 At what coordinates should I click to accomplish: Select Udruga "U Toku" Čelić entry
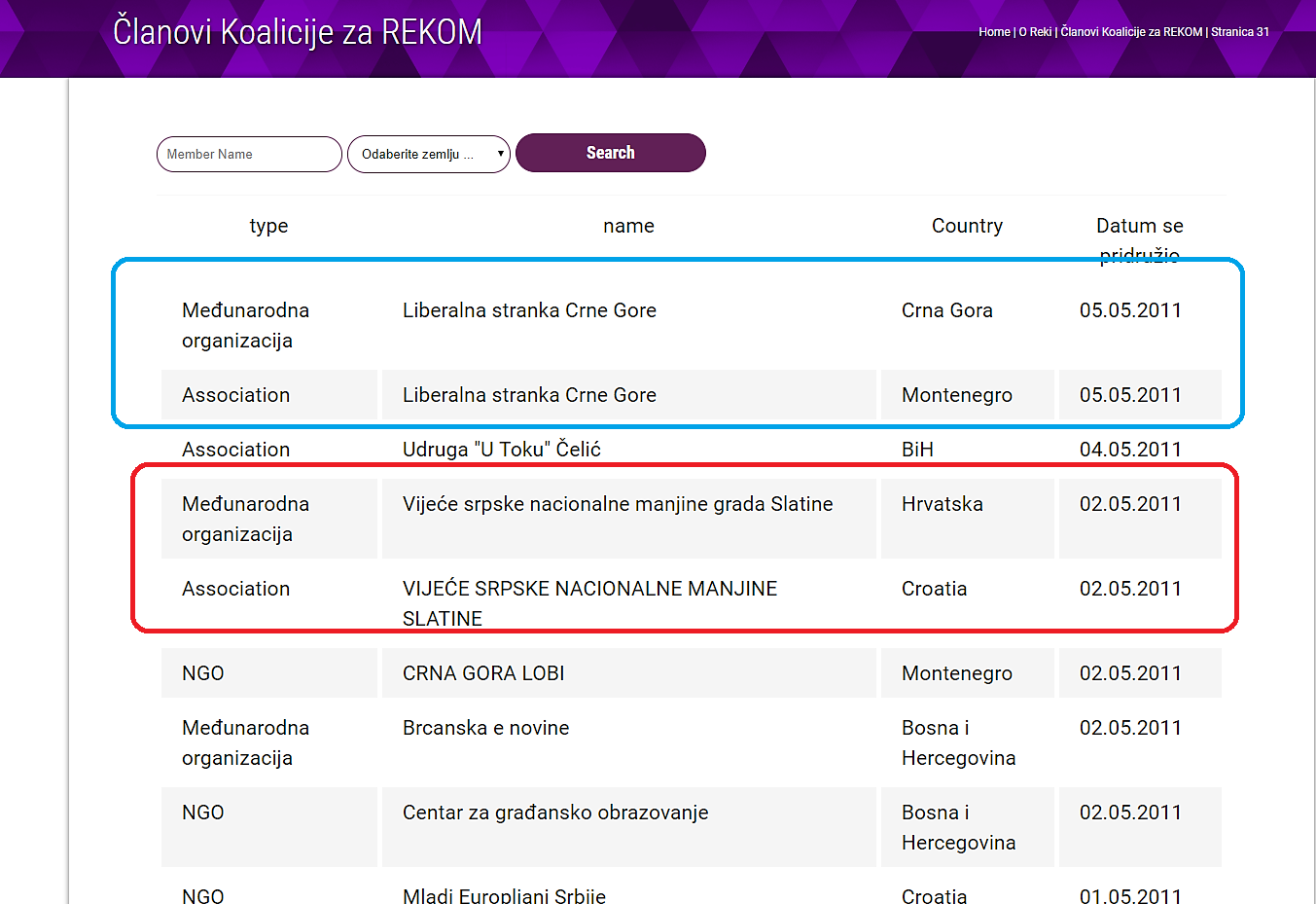tap(502, 450)
